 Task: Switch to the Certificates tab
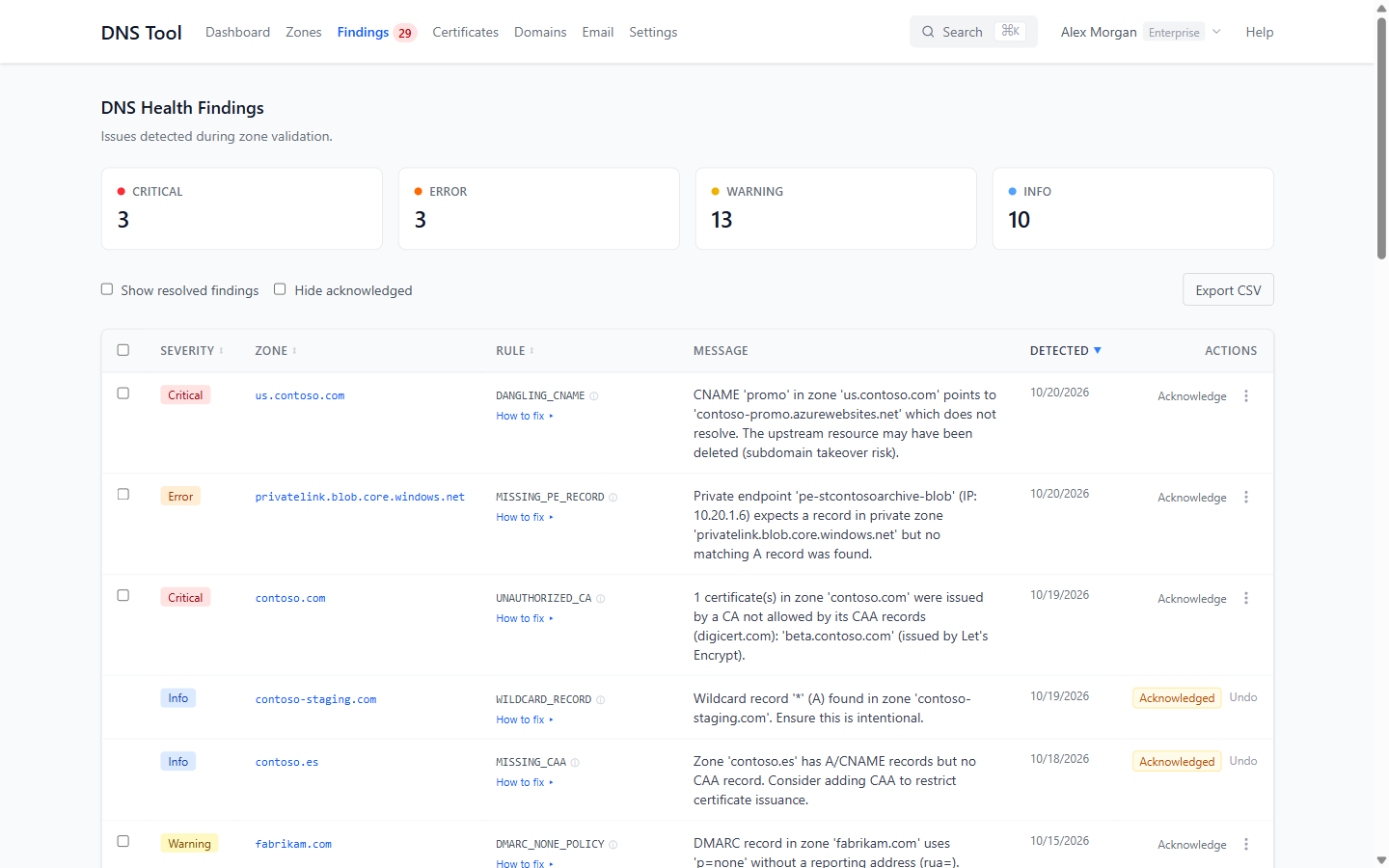pos(466,32)
